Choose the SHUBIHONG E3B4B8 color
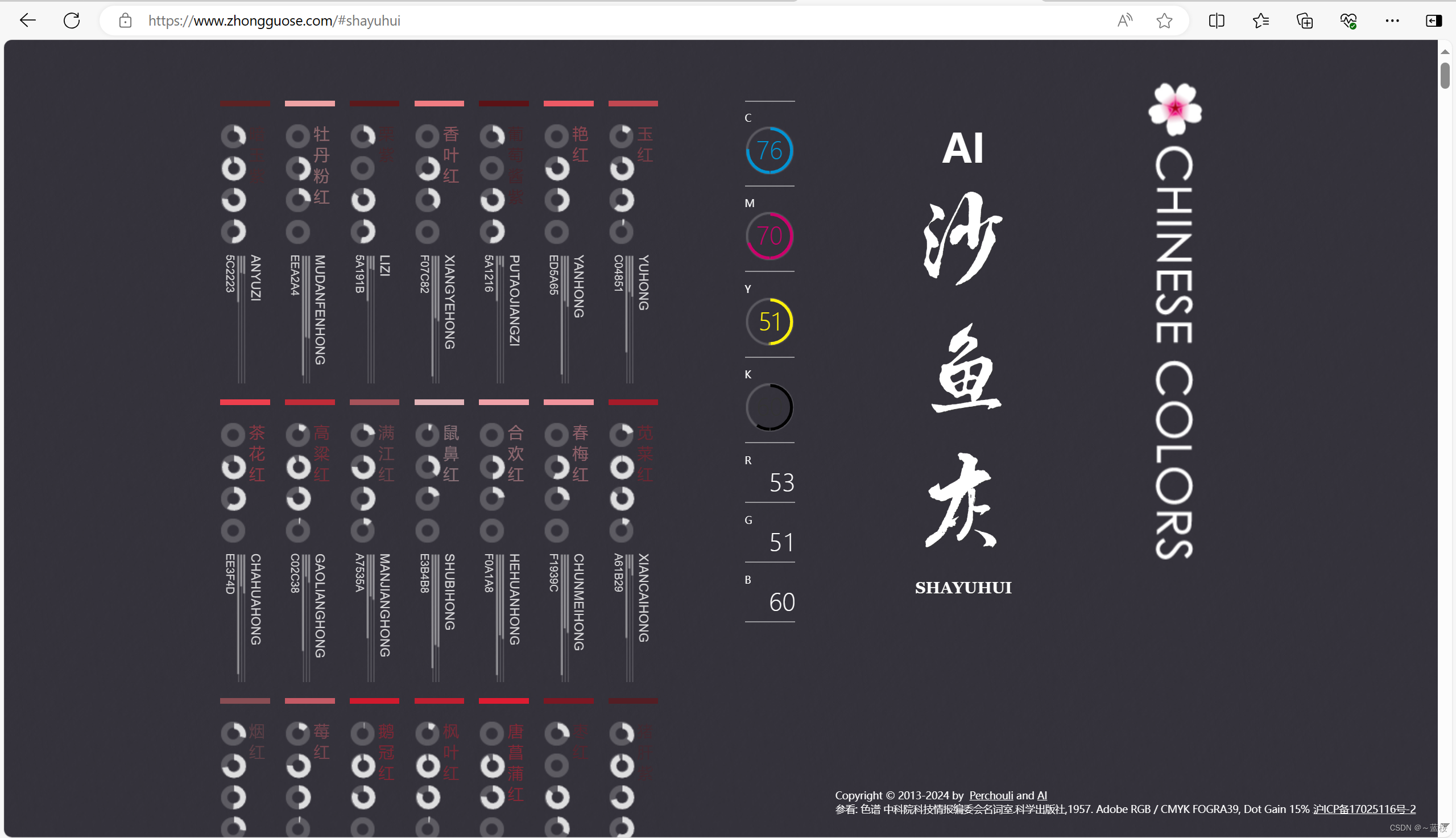Screen dimensions: 1456x838 439,540
